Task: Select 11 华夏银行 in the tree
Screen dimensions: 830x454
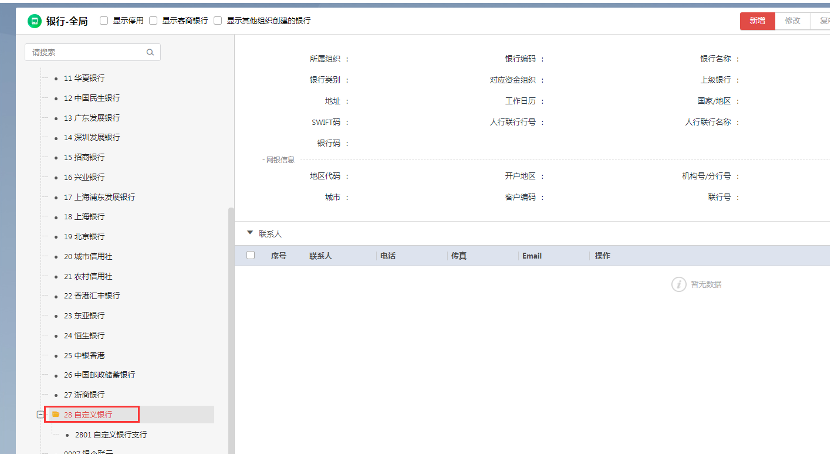Action: (x=84, y=78)
